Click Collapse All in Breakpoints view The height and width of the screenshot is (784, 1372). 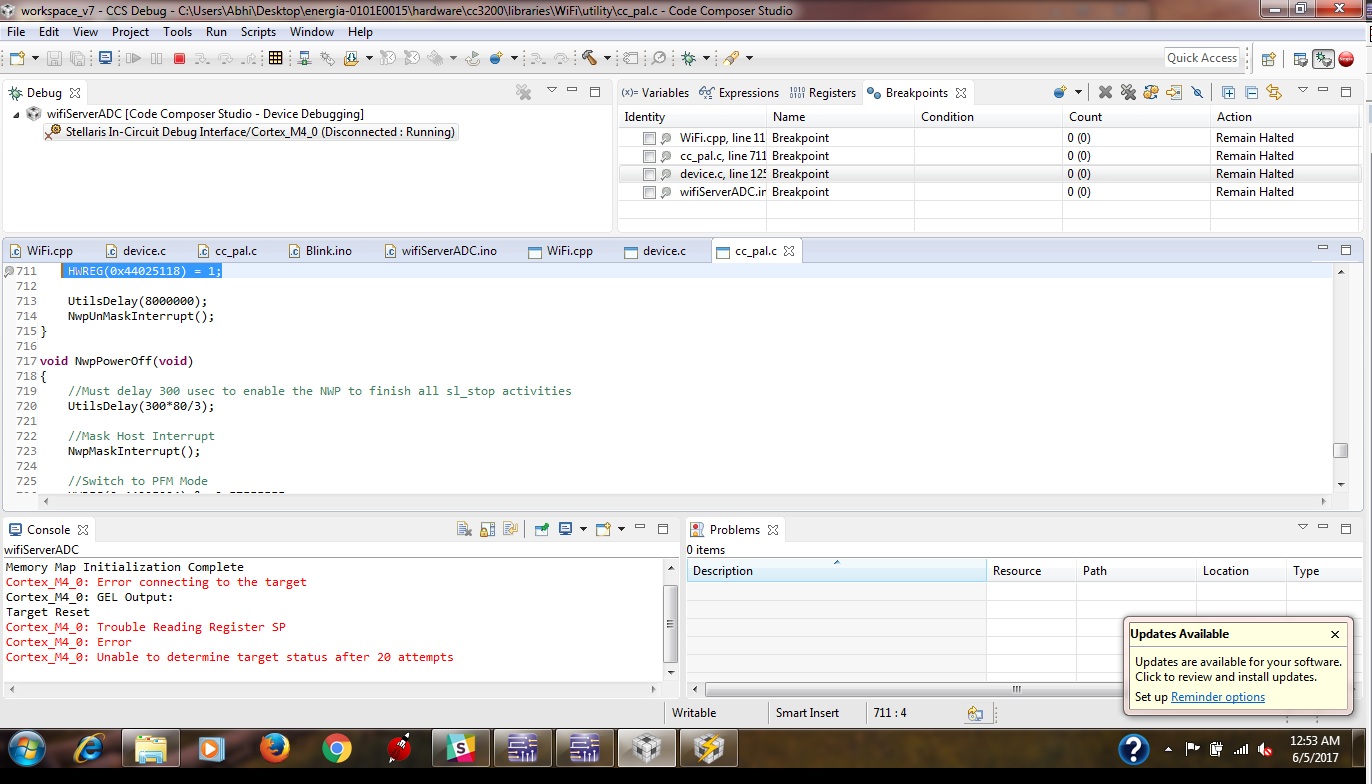coord(1250,93)
